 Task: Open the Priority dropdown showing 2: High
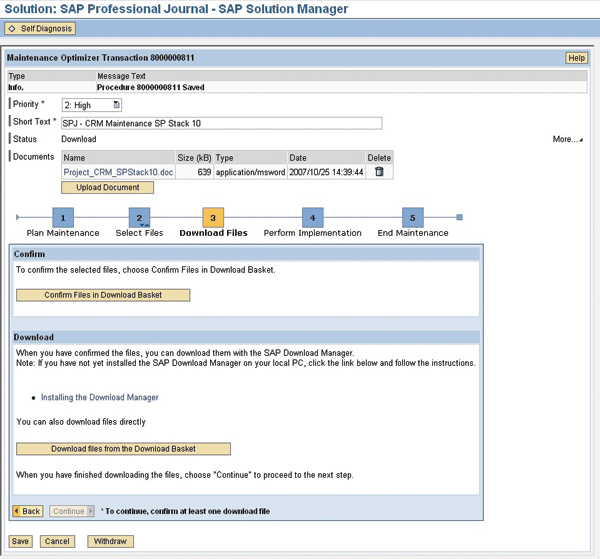pos(92,105)
